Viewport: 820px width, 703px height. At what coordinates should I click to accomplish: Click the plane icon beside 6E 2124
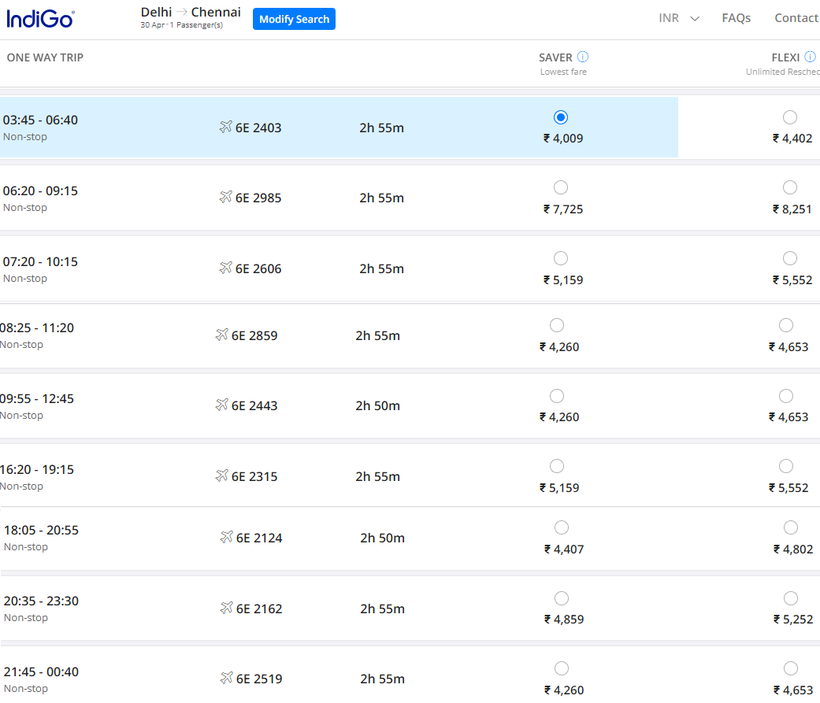tap(226, 537)
